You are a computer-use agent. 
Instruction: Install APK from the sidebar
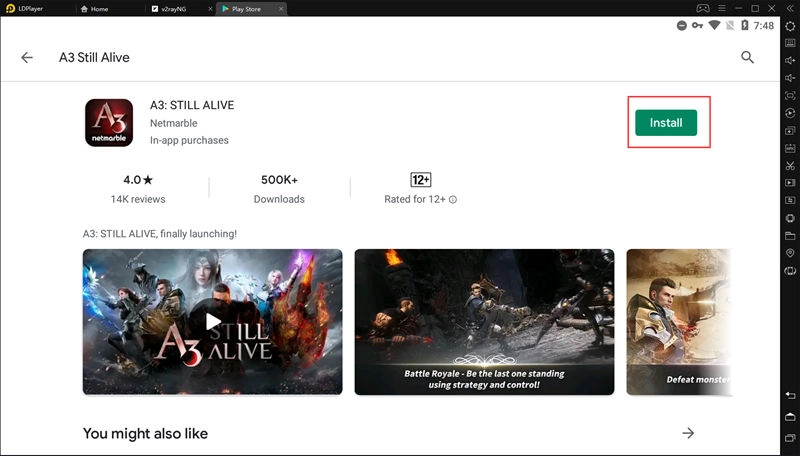click(x=790, y=148)
